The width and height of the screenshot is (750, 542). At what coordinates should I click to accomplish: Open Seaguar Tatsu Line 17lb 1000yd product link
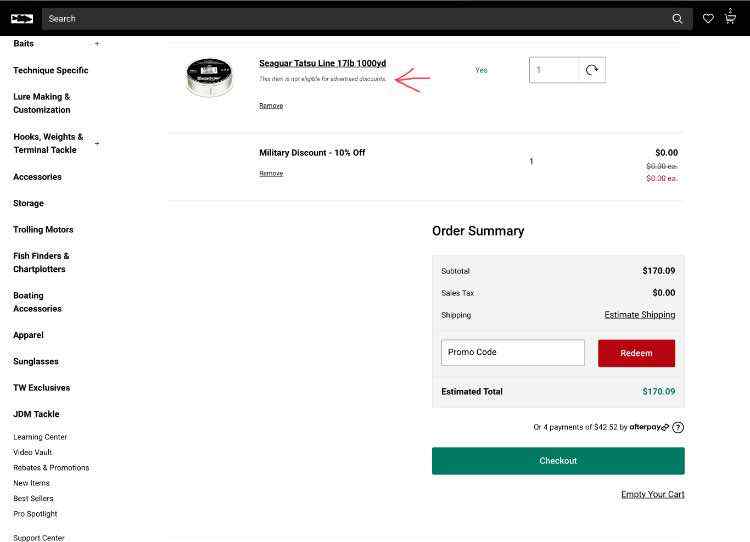pyautogui.click(x=322, y=63)
